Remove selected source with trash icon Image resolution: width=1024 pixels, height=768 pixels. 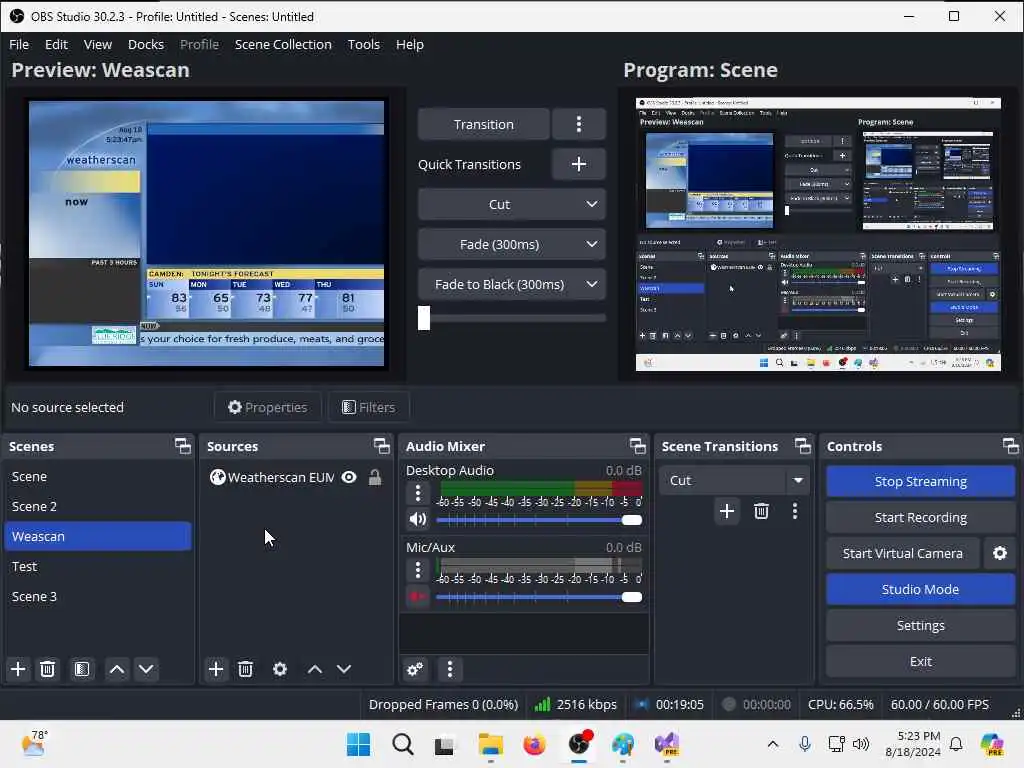click(x=246, y=669)
